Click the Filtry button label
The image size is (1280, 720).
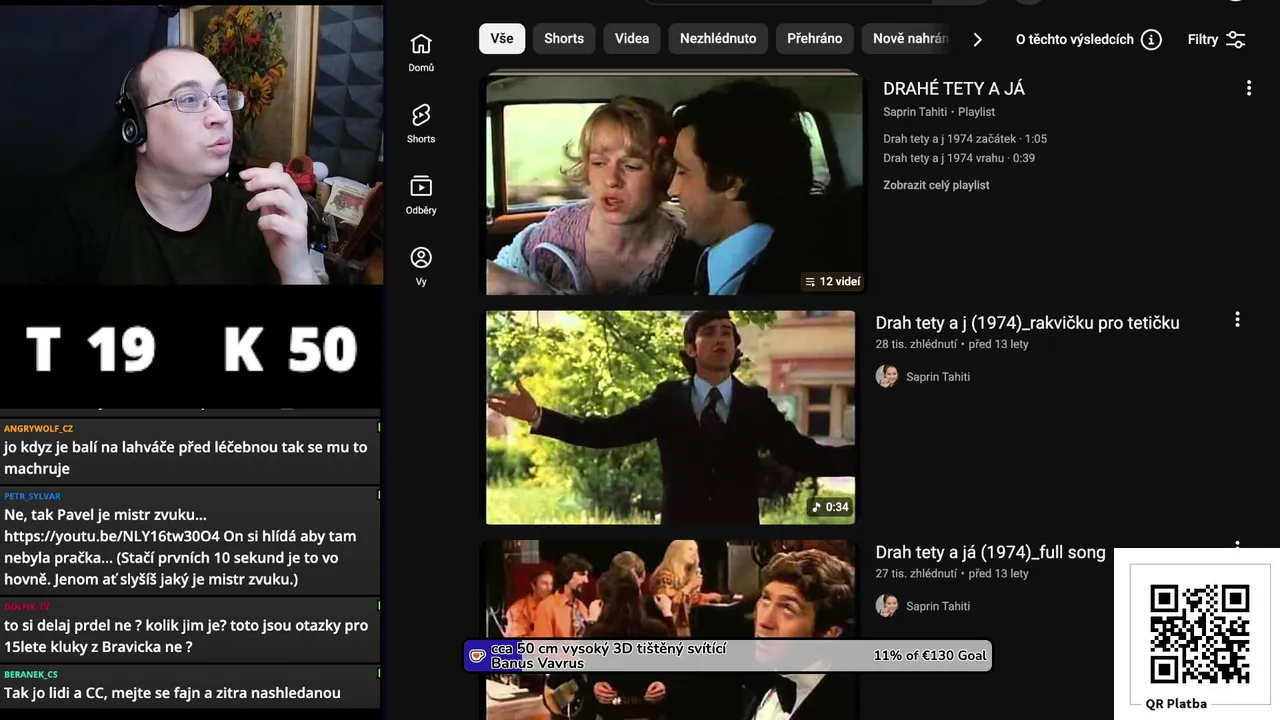click(1203, 39)
